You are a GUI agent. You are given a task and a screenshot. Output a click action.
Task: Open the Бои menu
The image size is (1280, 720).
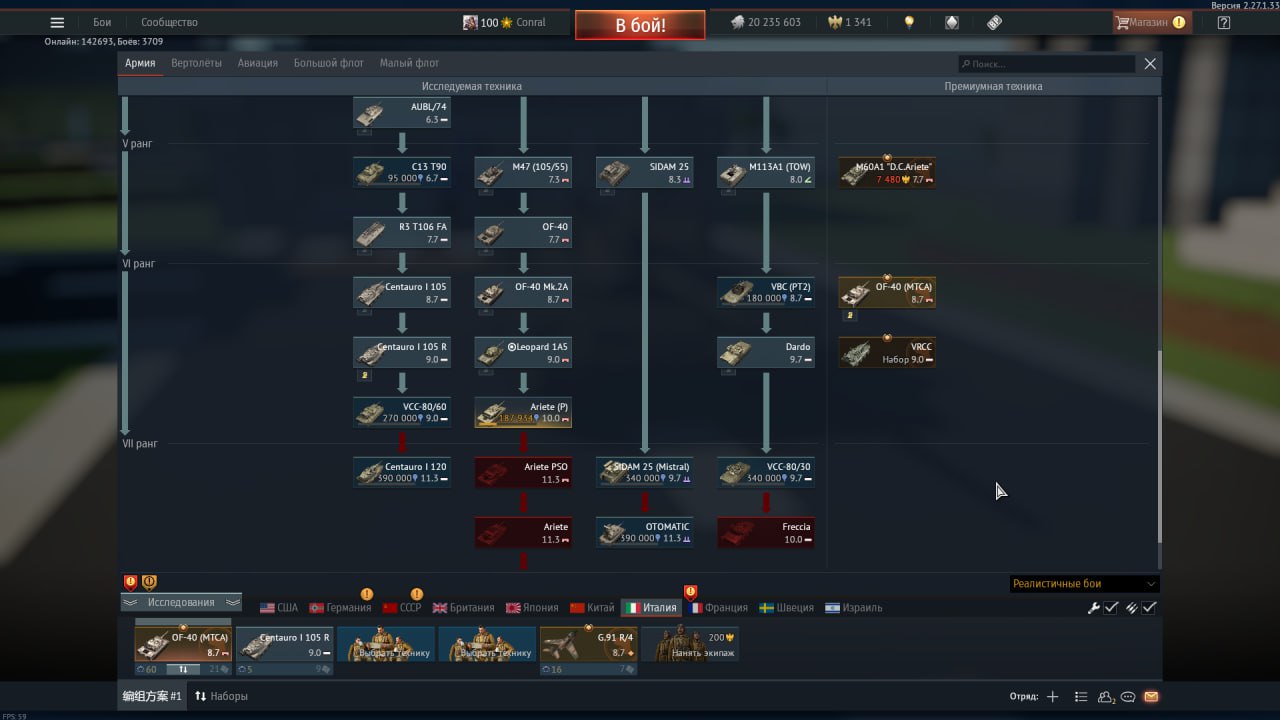(102, 22)
